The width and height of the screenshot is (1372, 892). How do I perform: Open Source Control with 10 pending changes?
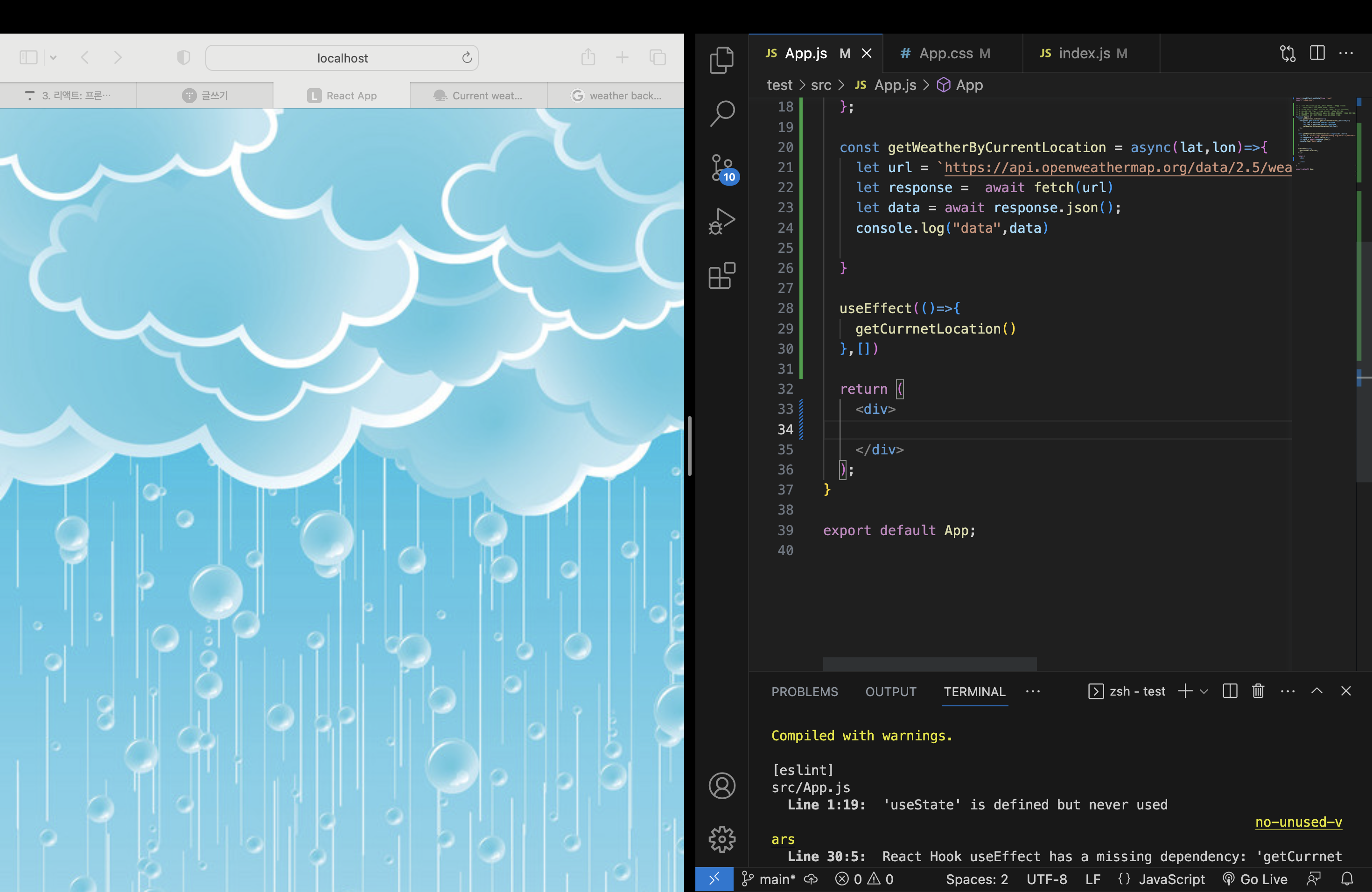[x=722, y=167]
